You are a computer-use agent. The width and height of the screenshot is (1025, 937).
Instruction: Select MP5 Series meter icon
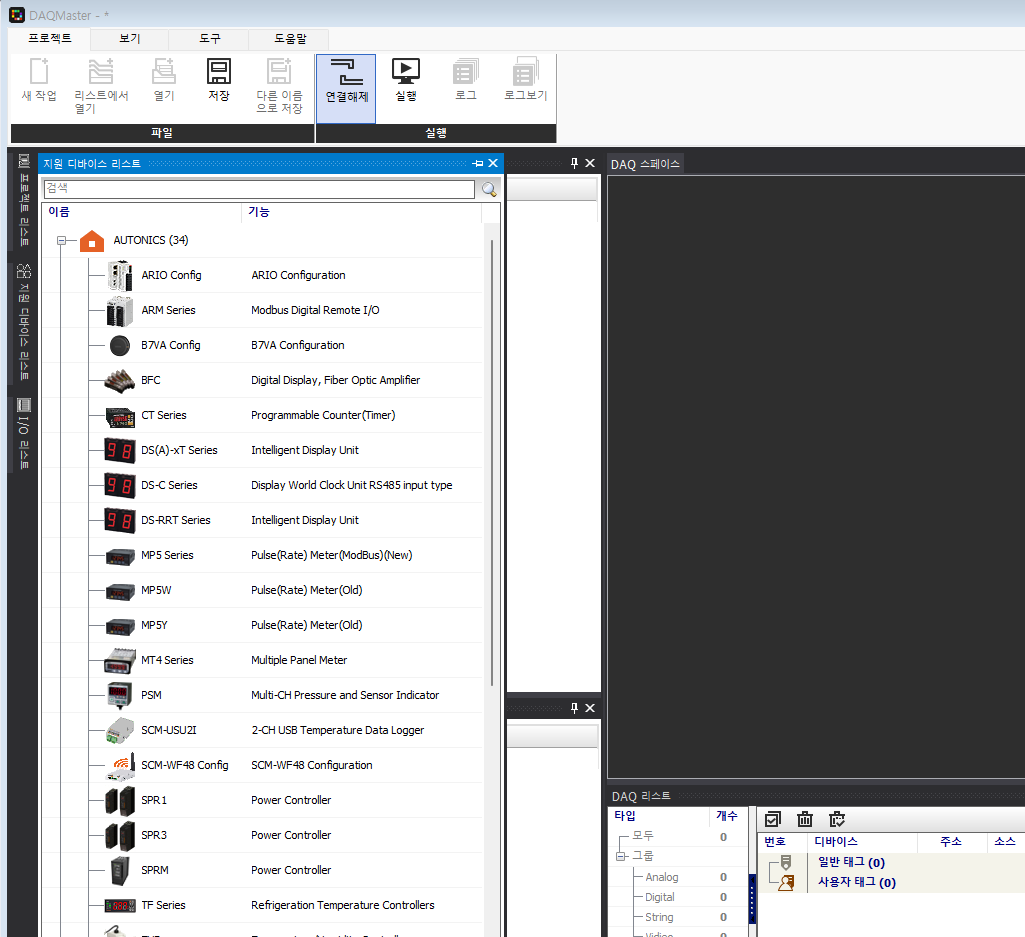(x=120, y=556)
